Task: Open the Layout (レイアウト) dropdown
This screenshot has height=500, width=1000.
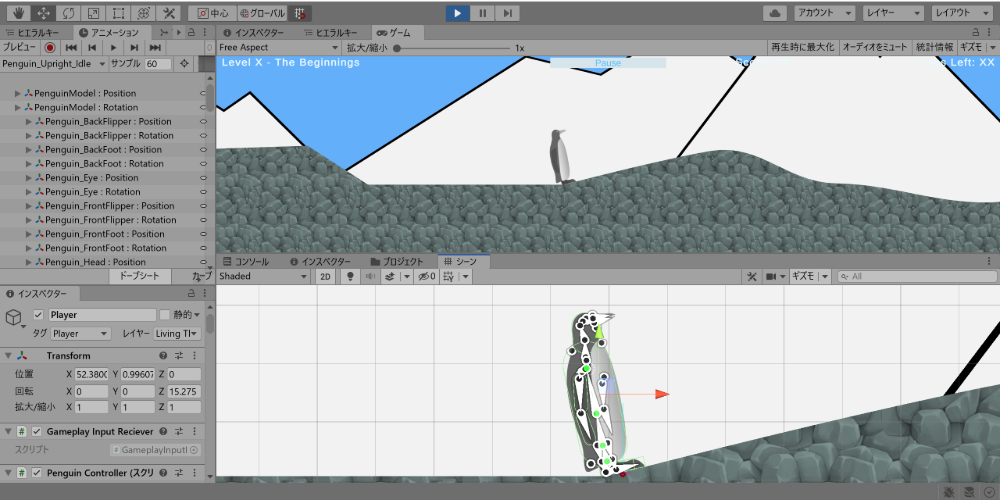Action: (961, 13)
